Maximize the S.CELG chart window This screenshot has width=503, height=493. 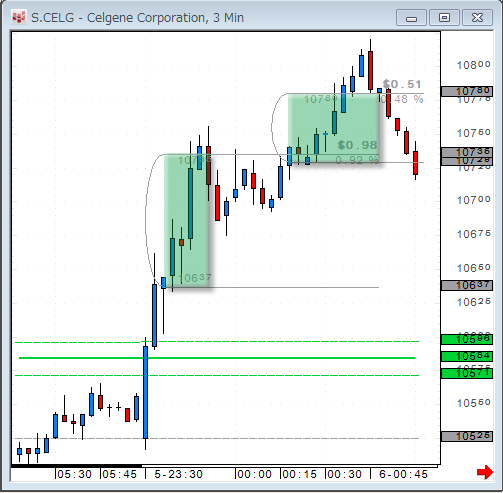[x=444, y=18]
